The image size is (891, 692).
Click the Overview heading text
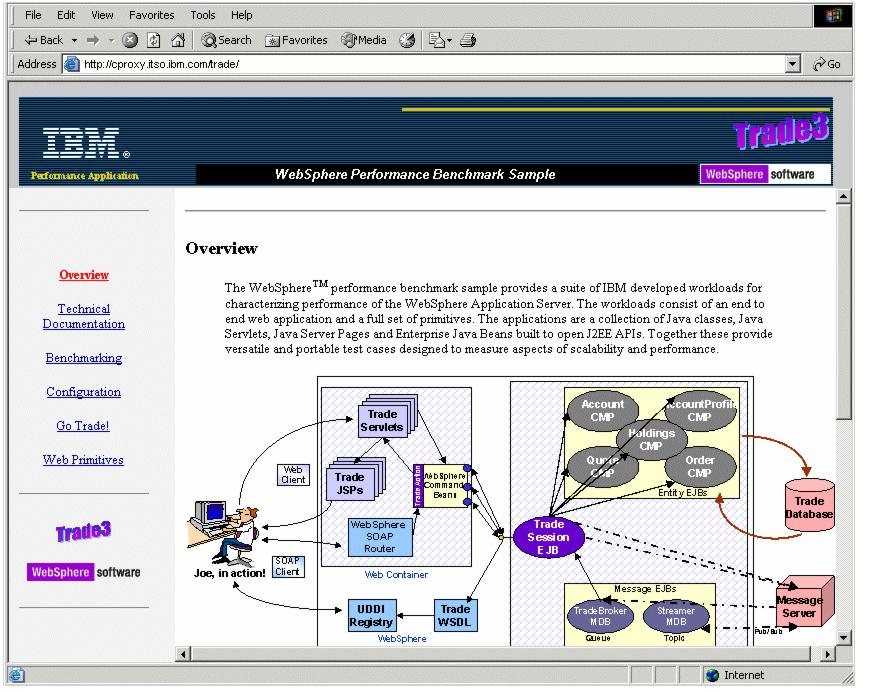pyautogui.click(x=222, y=248)
